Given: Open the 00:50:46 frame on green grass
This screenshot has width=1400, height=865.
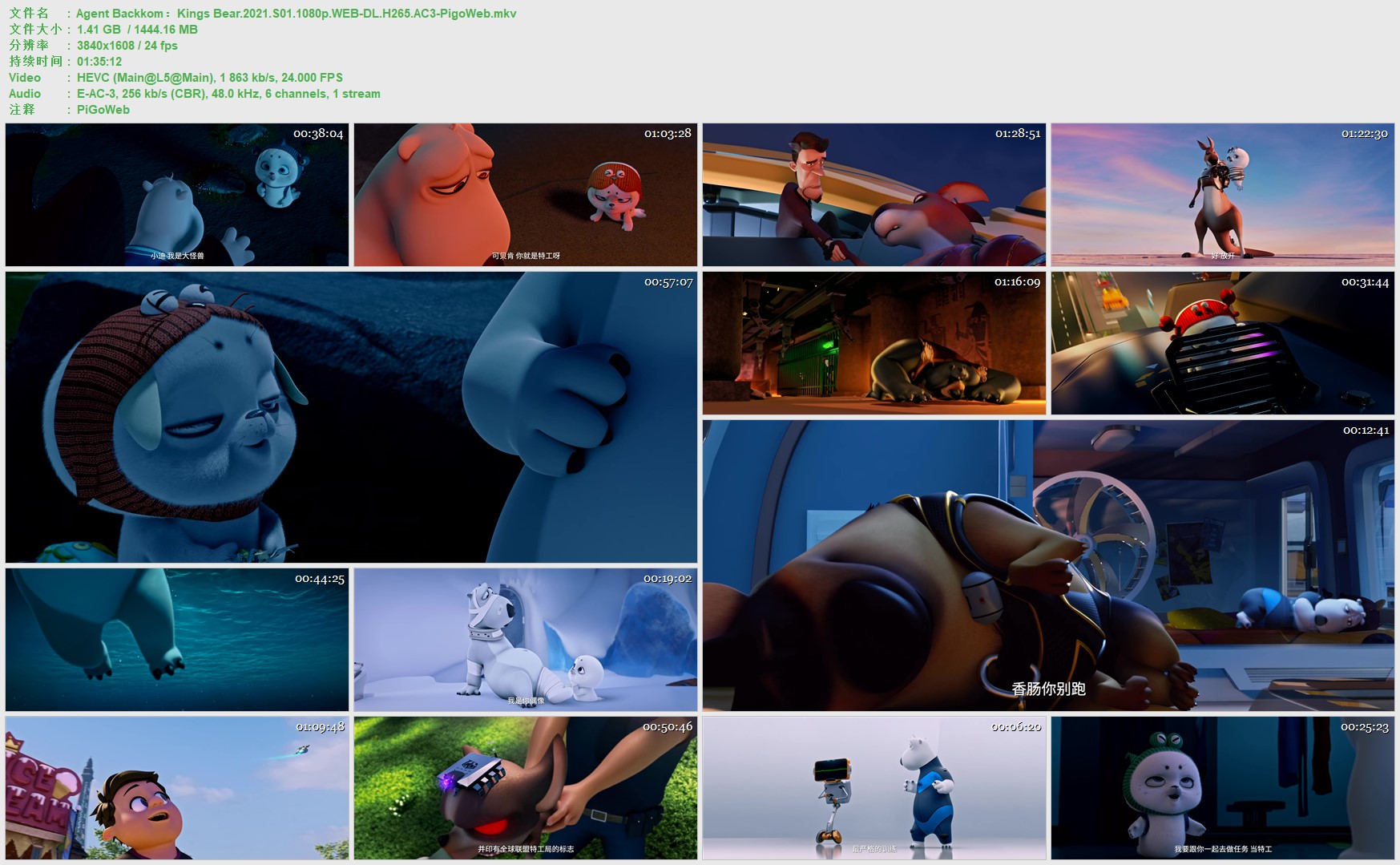Looking at the screenshot, I should pyautogui.click(x=526, y=788).
